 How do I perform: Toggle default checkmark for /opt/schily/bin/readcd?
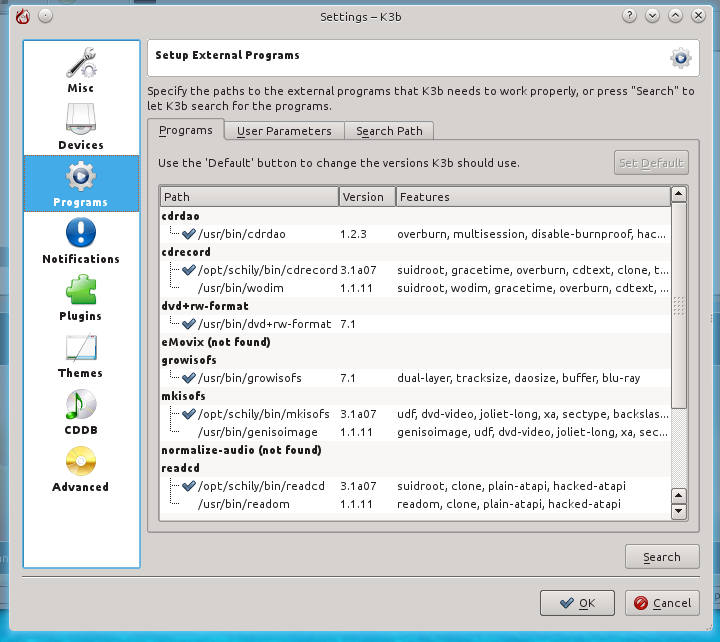point(189,486)
